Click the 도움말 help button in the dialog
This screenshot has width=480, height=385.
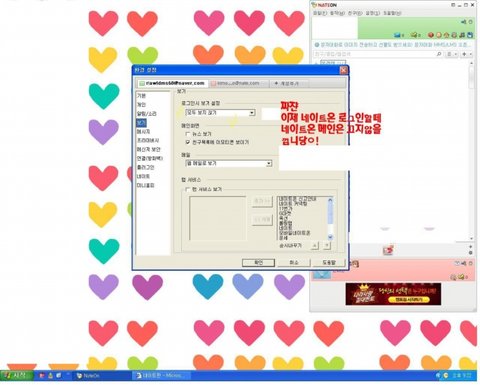click(329, 263)
